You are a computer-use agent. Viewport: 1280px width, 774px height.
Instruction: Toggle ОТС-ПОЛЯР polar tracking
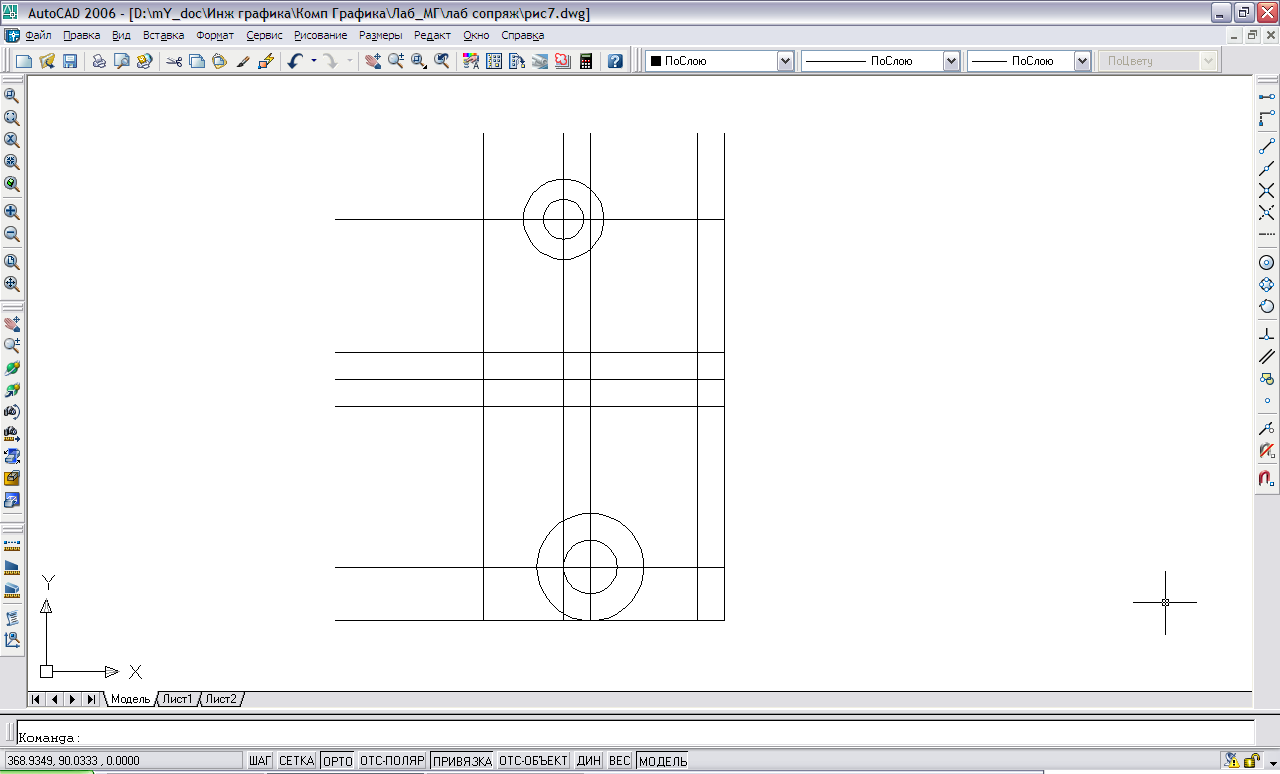pyautogui.click(x=392, y=762)
